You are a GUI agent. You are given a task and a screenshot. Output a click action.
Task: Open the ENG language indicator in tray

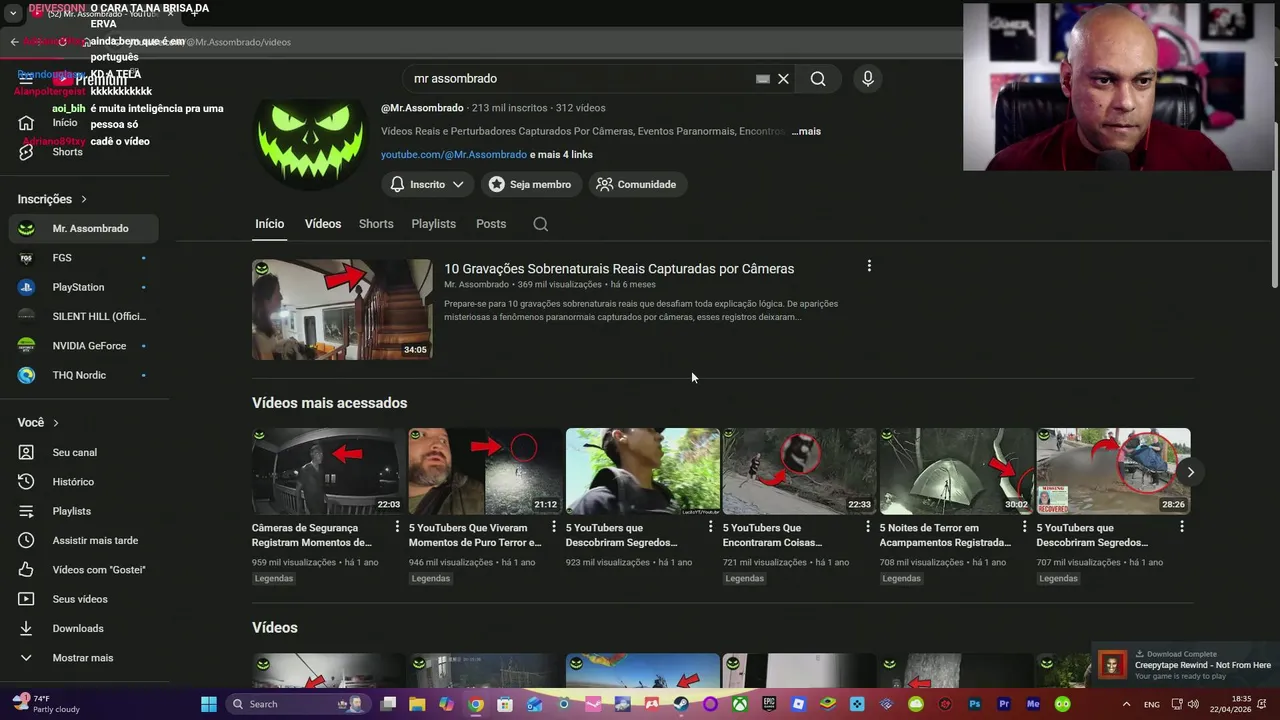point(1152,704)
